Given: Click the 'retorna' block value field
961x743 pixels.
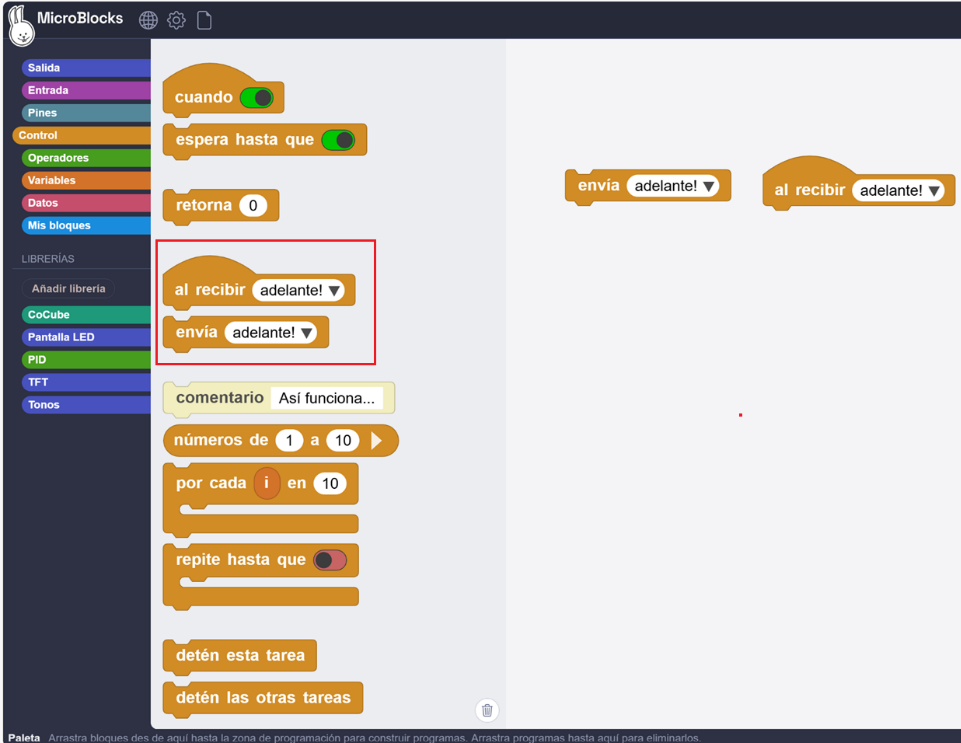Looking at the screenshot, I should [253, 206].
